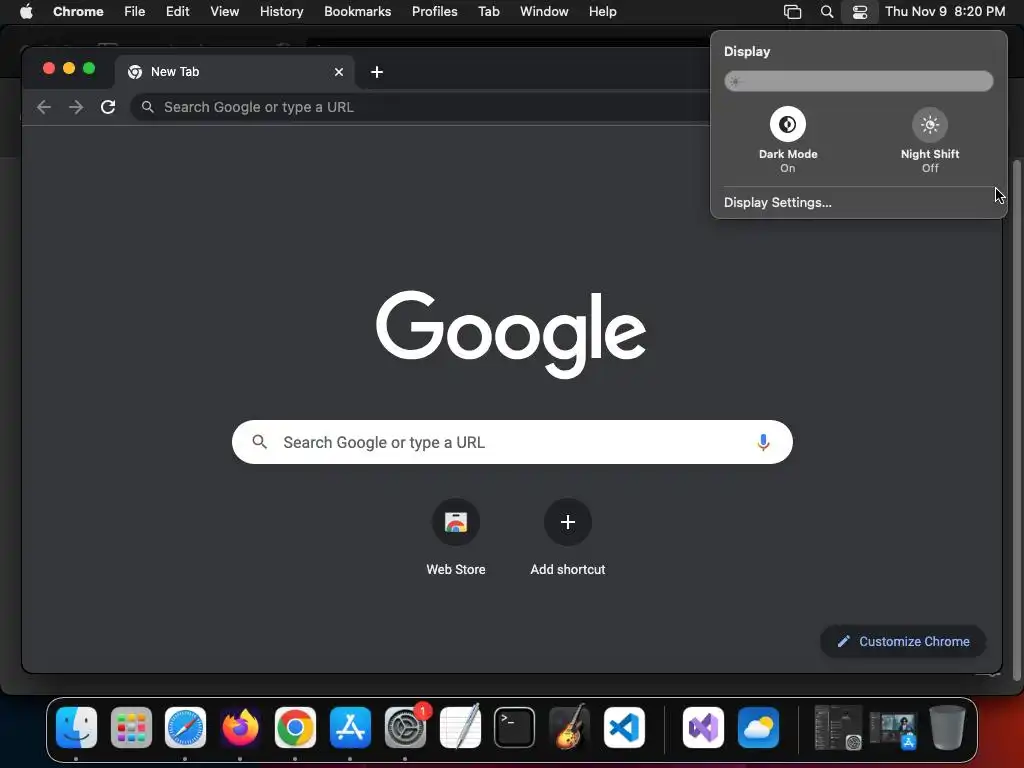The height and width of the screenshot is (768, 1024).
Task: Click the Google logo
Action: click(511, 334)
